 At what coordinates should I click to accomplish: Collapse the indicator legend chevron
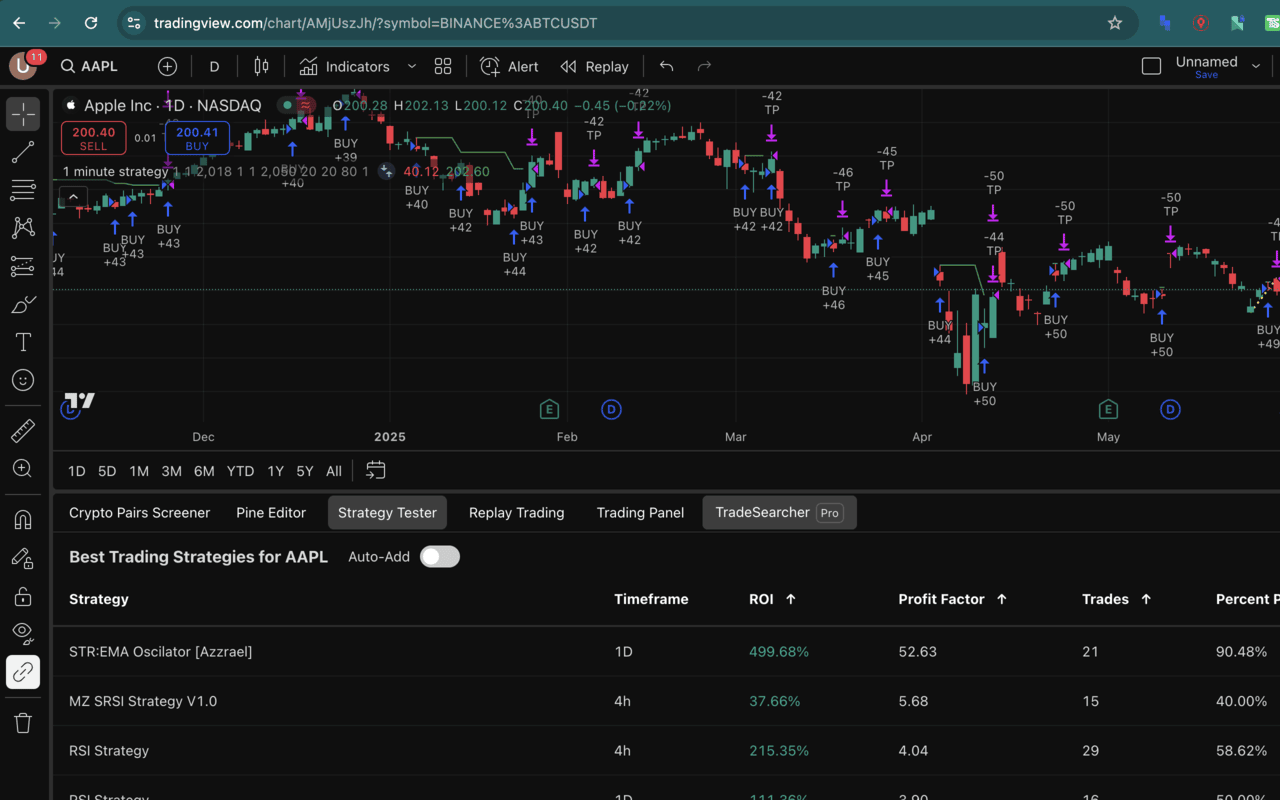point(73,197)
